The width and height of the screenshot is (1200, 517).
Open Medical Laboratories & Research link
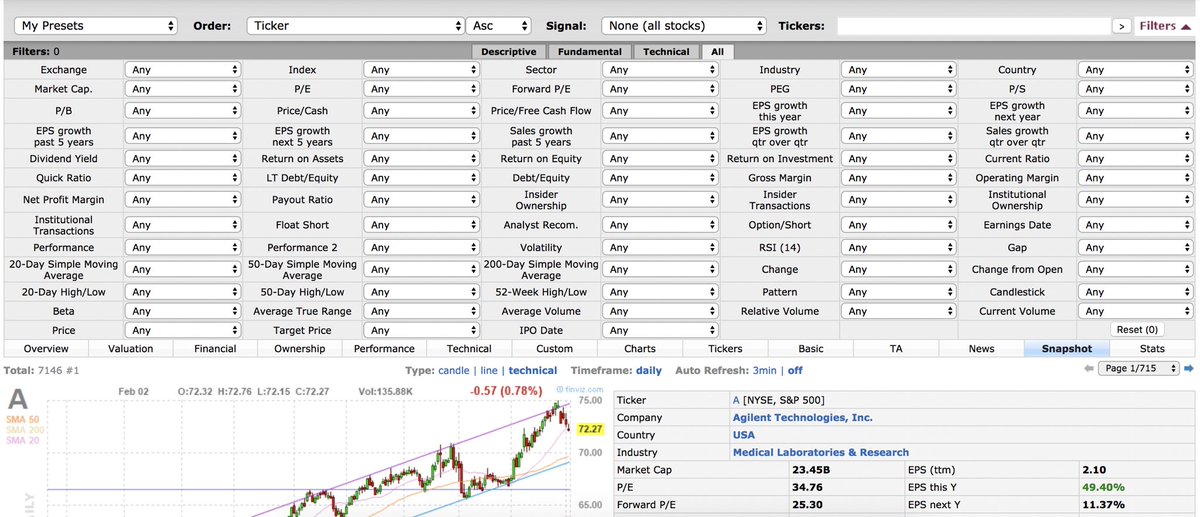click(821, 453)
